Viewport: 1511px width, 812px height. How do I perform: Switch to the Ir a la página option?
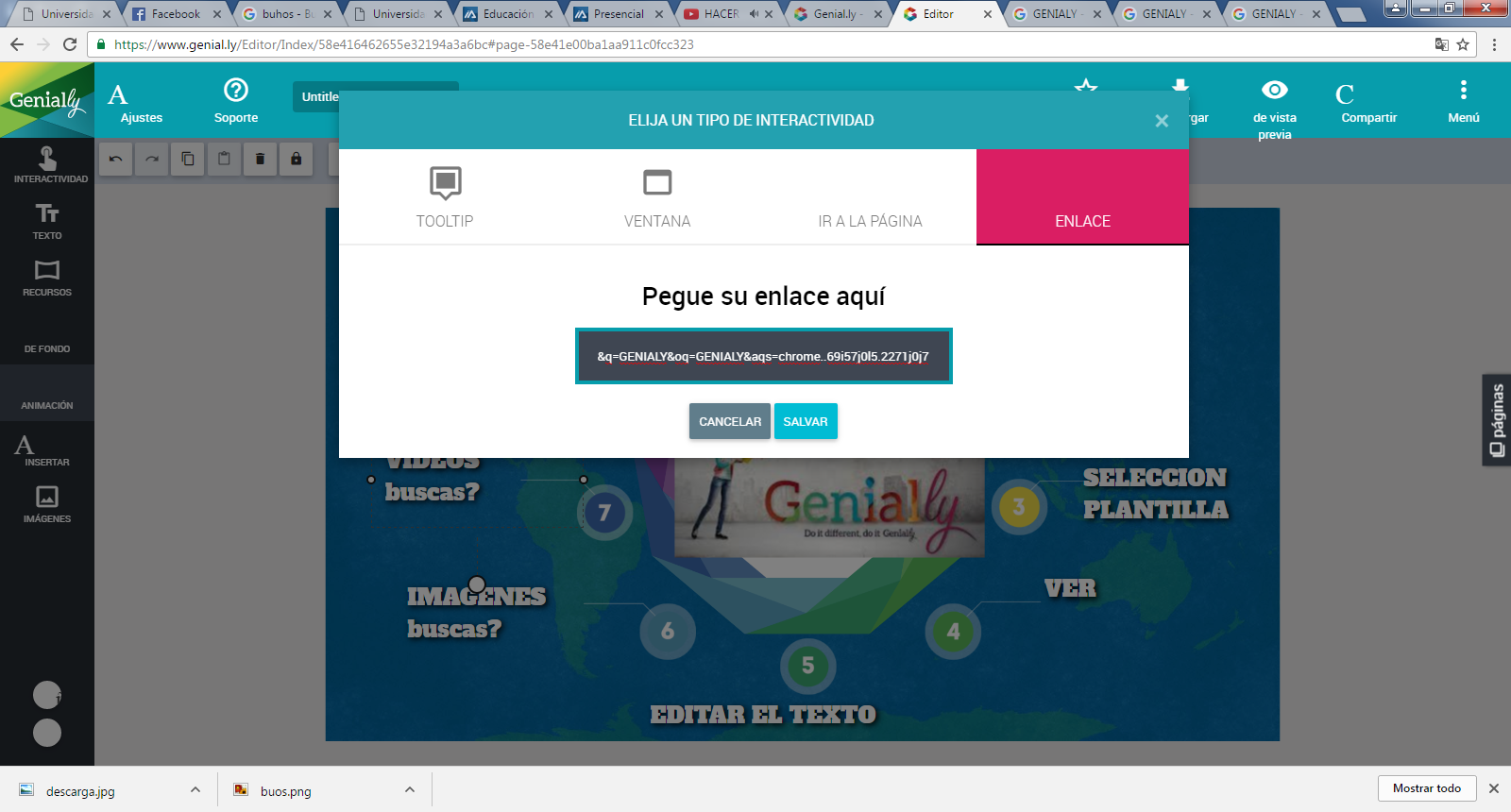(x=870, y=197)
